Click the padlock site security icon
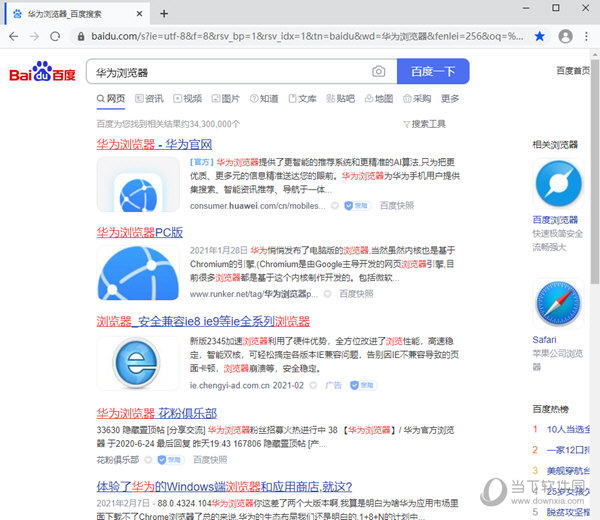Screen dimensions: 600x520 81,36
